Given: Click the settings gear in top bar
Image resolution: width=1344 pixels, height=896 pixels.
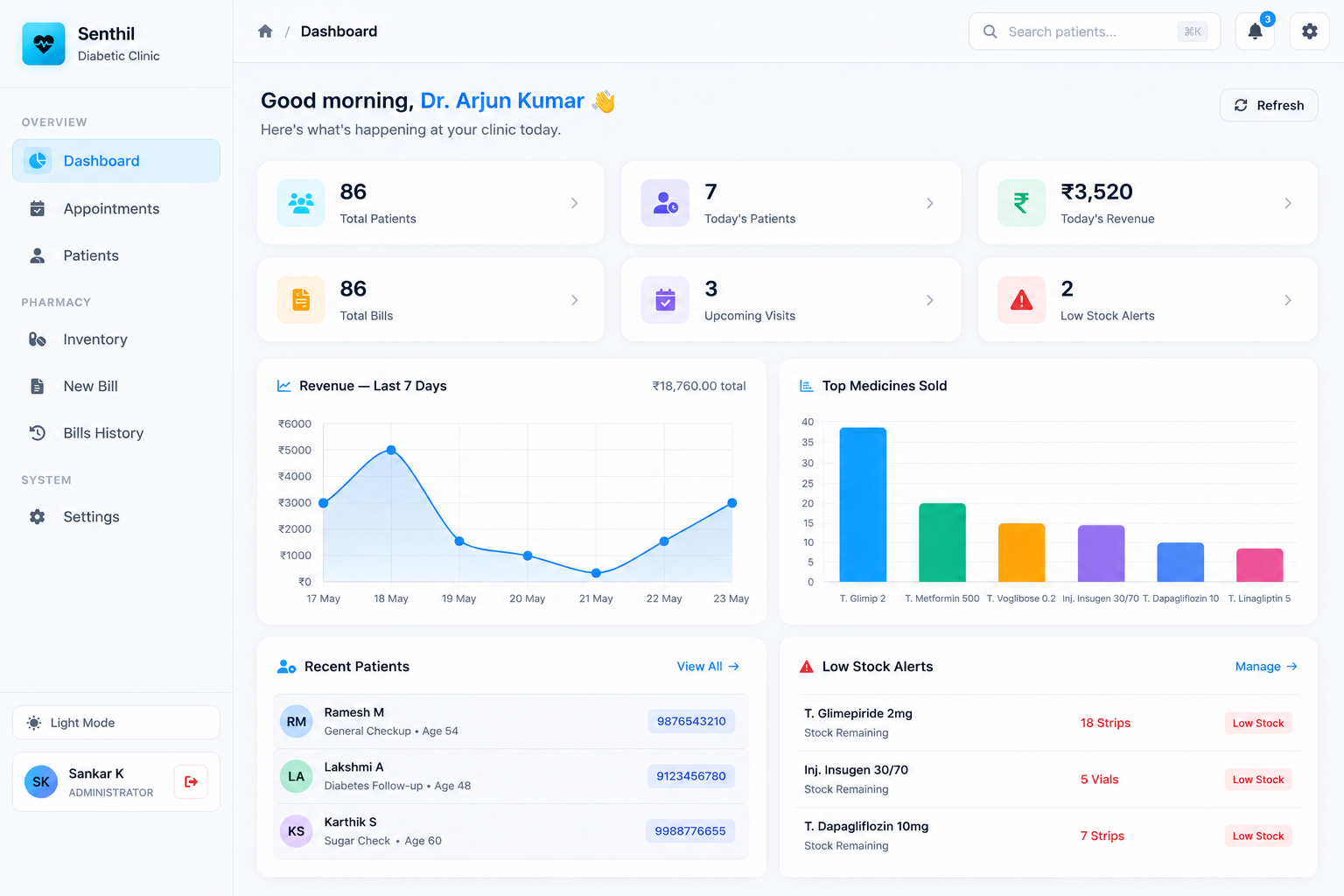Looking at the screenshot, I should (x=1309, y=31).
